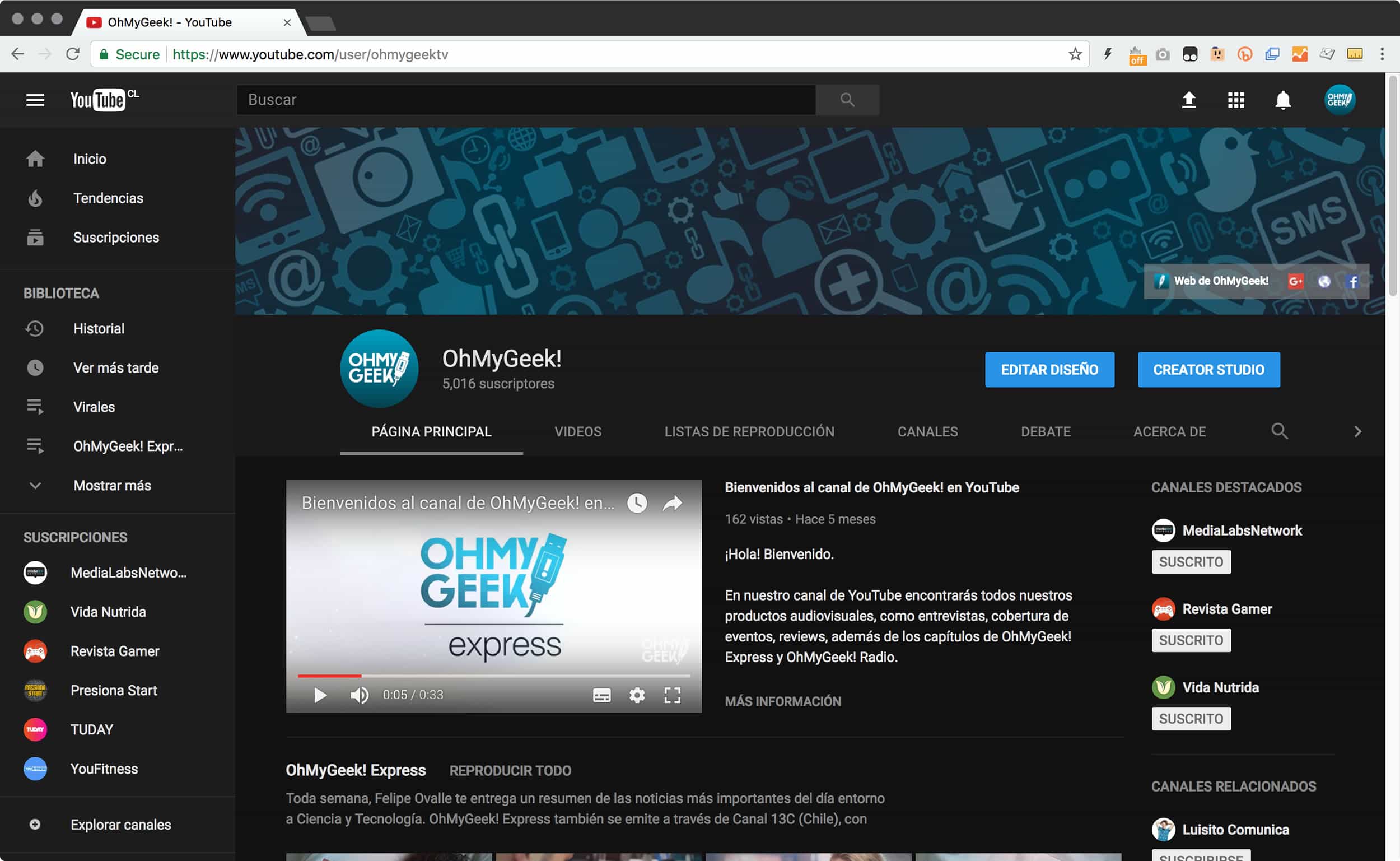Click REPRODUCIR TODO for OhMyGeek! Express

pyautogui.click(x=510, y=771)
